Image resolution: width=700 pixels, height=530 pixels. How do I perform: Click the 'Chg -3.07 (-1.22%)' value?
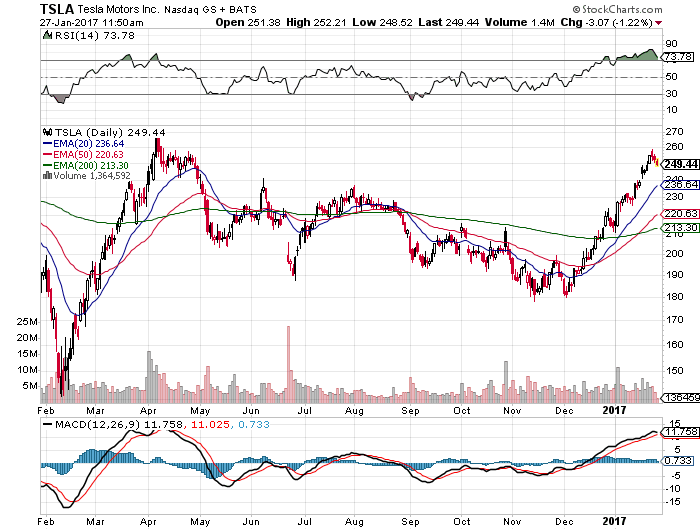(x=606, y=22)
